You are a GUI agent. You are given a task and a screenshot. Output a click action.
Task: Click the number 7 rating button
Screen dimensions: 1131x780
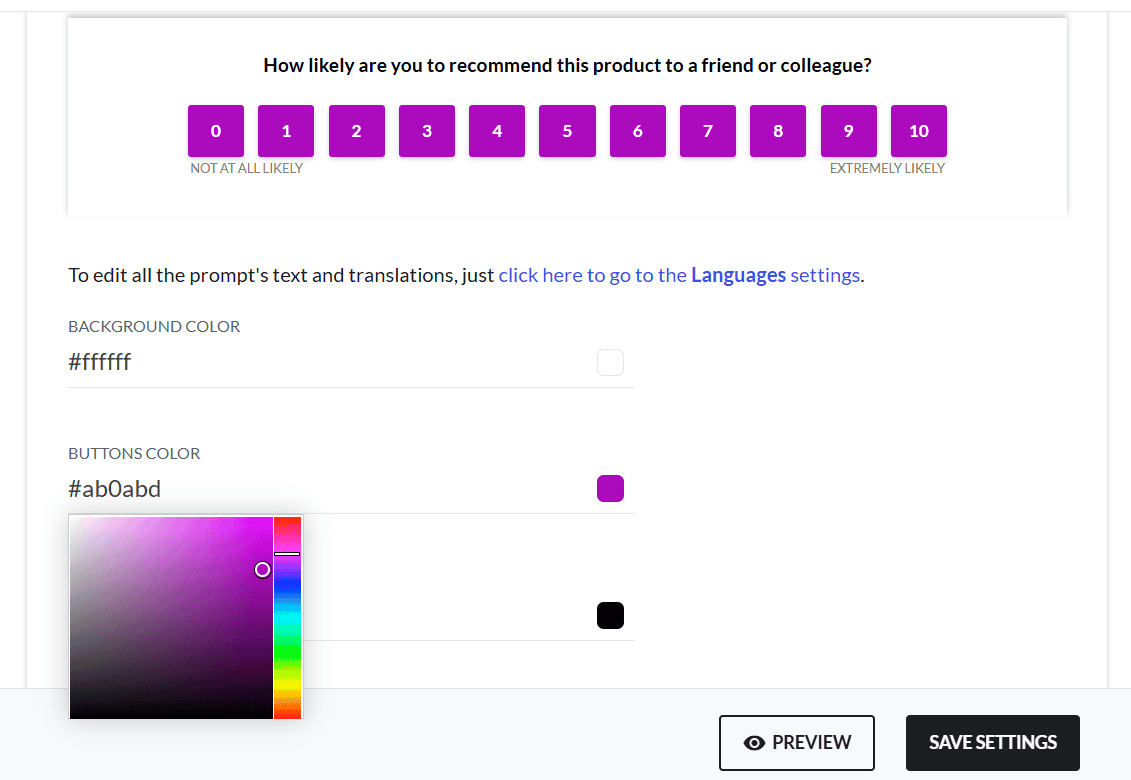708,131
